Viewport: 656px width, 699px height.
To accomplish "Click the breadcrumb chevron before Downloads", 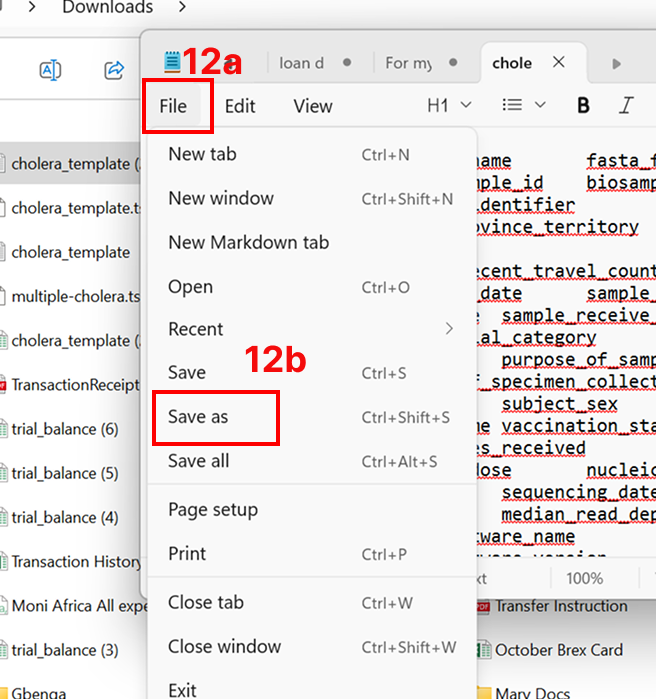I will [x=32, y=7].
